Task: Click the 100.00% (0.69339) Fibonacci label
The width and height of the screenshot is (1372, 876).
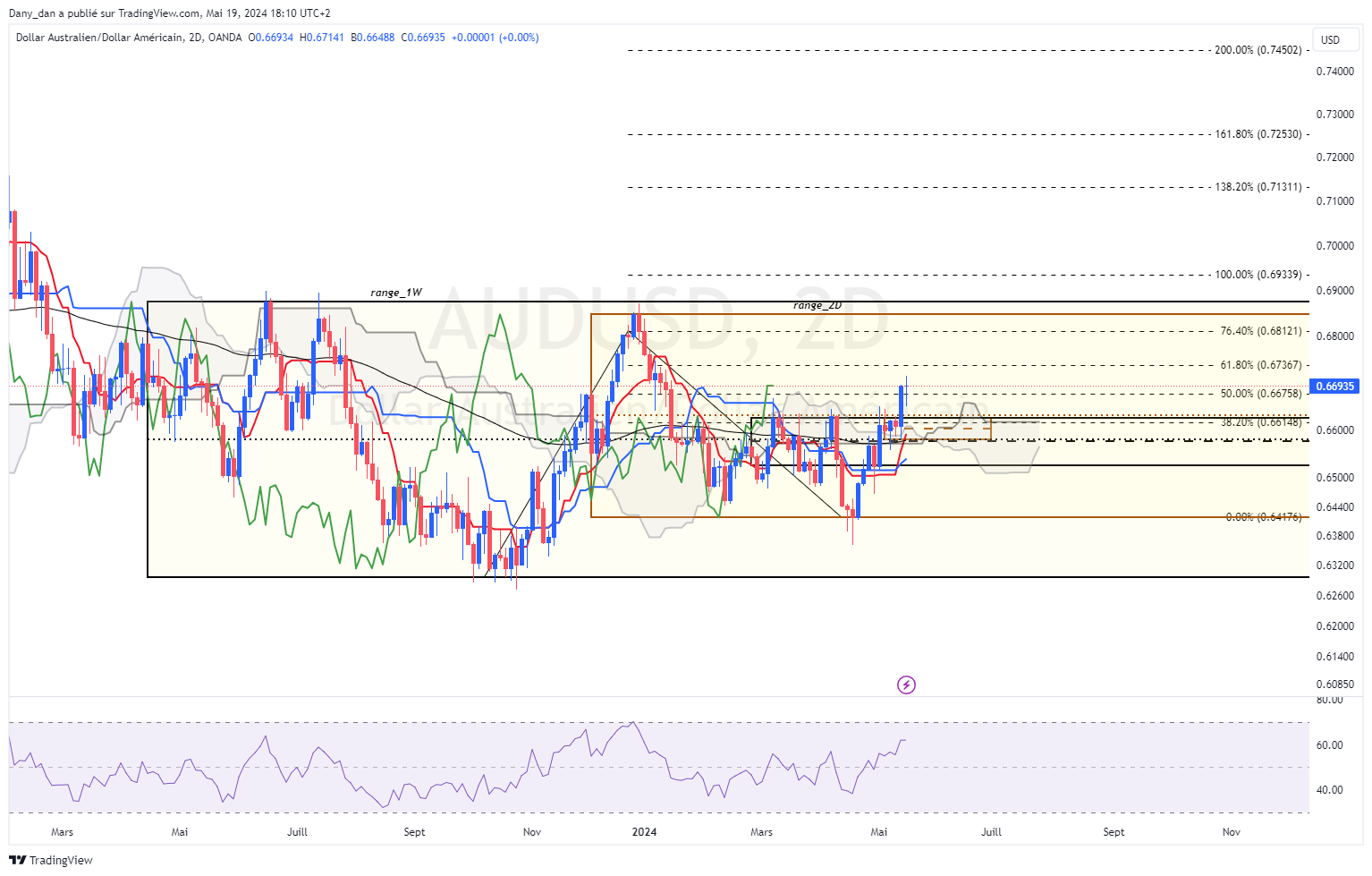Action: tap(1258, 275)
